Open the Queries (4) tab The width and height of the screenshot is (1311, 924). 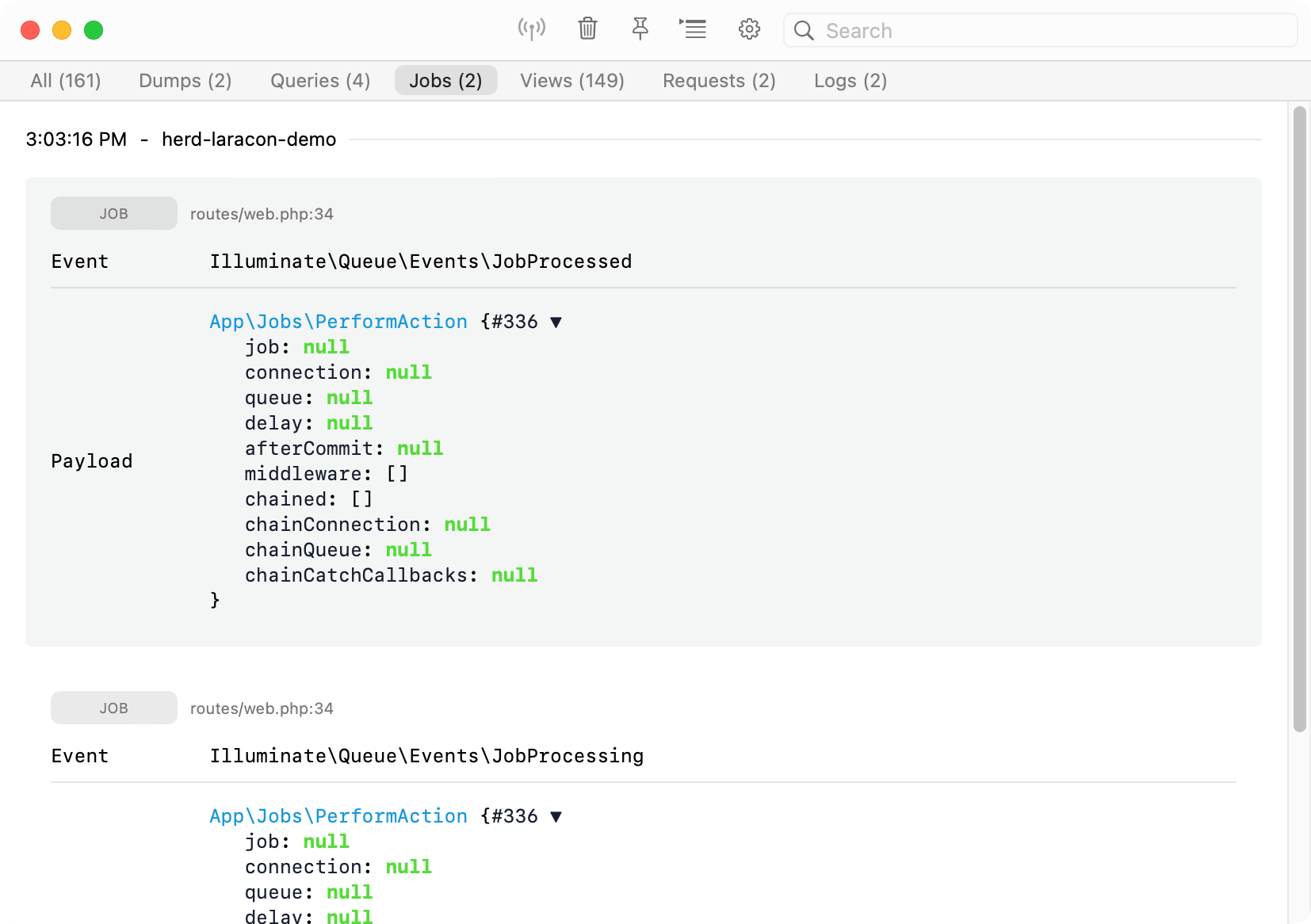[x=320, y=81]
